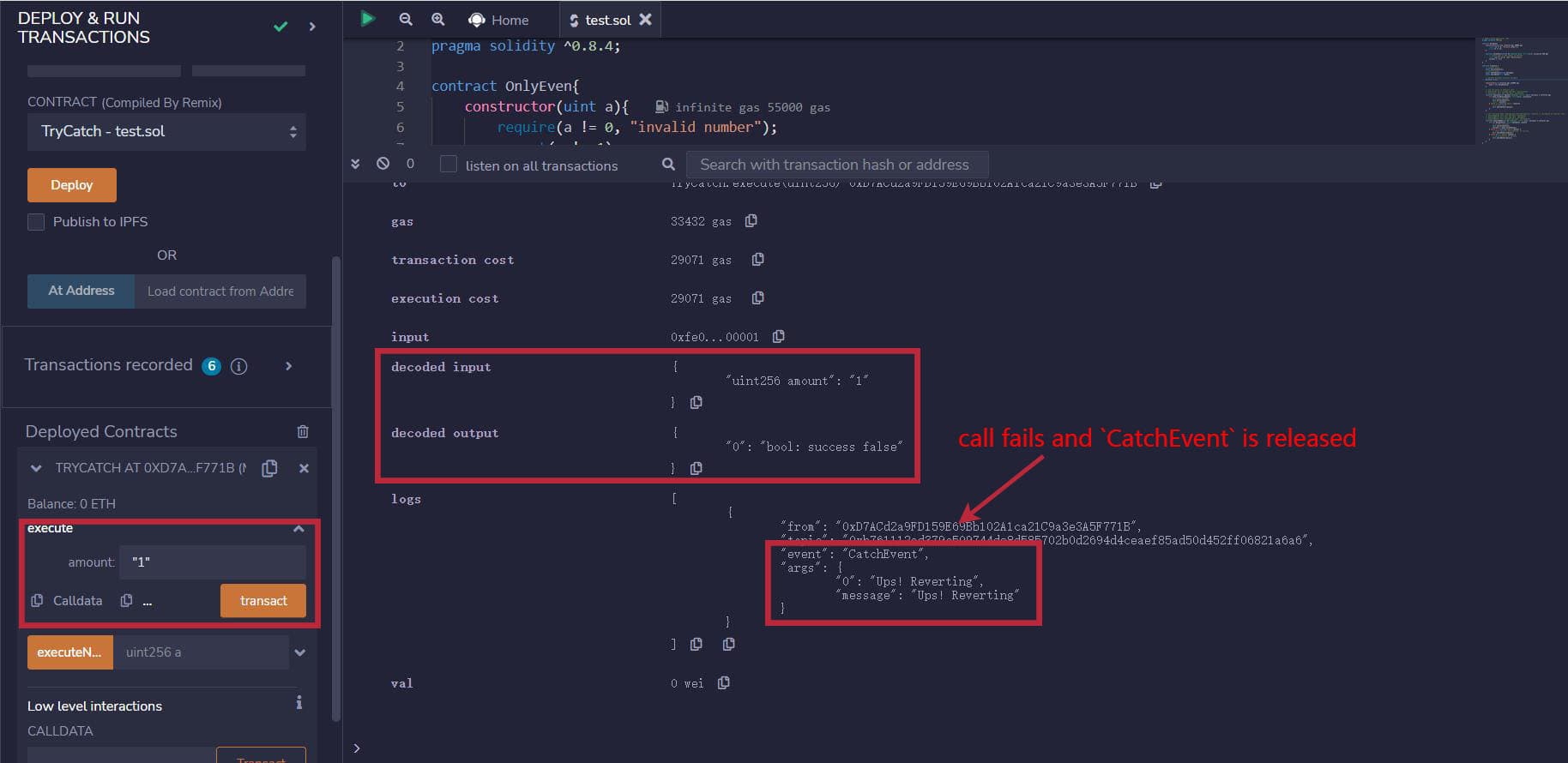Copy the transaction cost value
Image resolution: width=1568 pixels, height=763 pixels.
[x=757, y=259]
